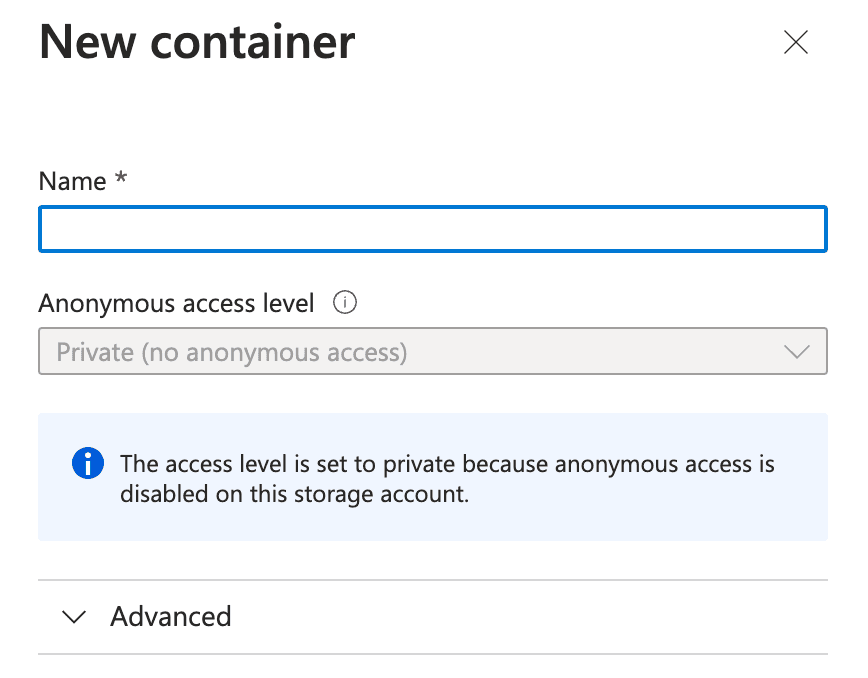
Task: Click the Anonymous access level heading
Action: [x=175, y=303]
